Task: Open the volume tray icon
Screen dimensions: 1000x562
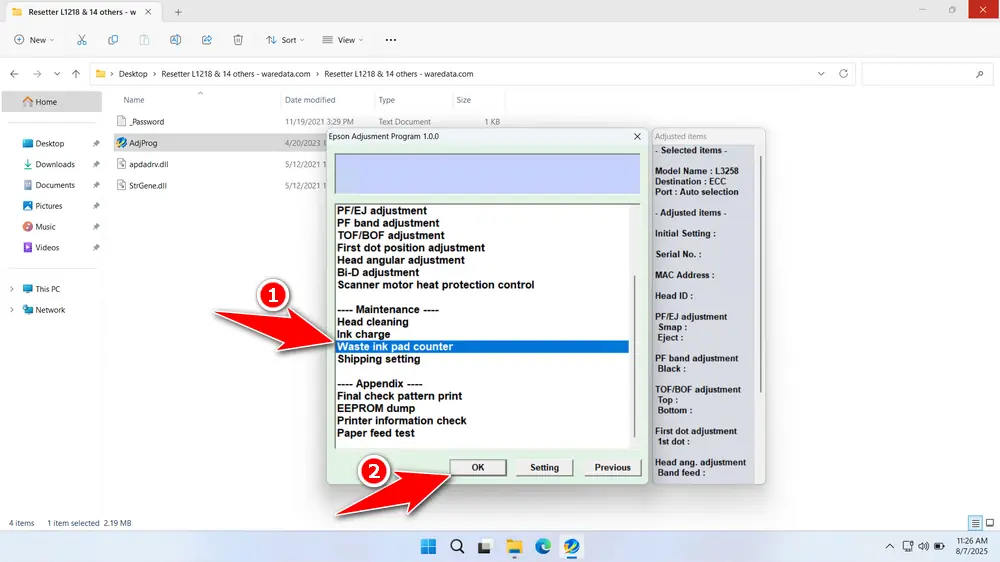Action: tap(923, 546)
